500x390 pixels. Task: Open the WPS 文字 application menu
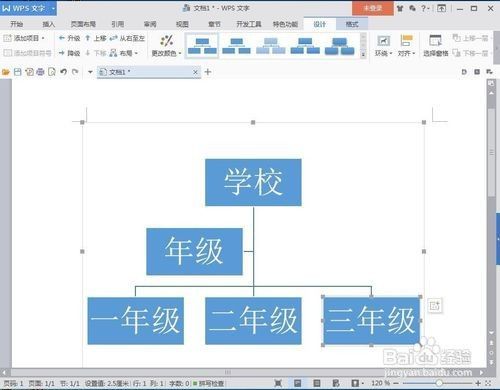pyautogui.click(x=28, y=8)
